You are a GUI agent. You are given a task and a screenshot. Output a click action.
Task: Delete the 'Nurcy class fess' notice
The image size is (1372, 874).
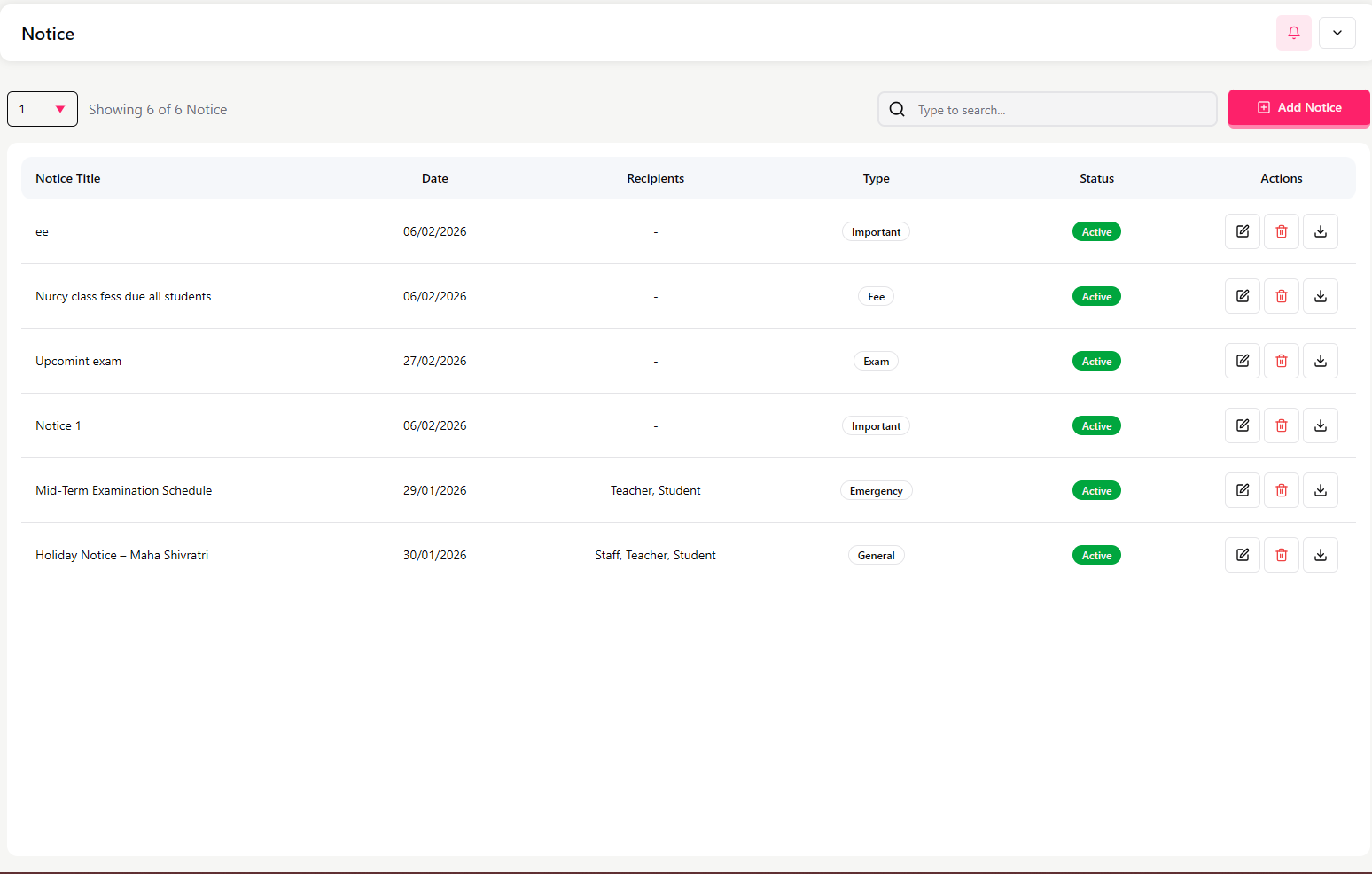coord(1281,296)
